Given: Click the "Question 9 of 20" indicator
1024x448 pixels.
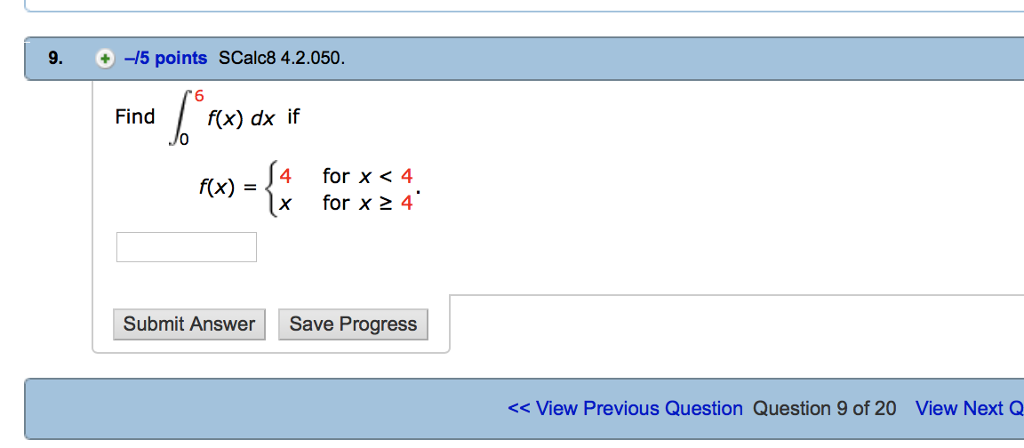Looking at the screenshot, I should tap(824, 408).
